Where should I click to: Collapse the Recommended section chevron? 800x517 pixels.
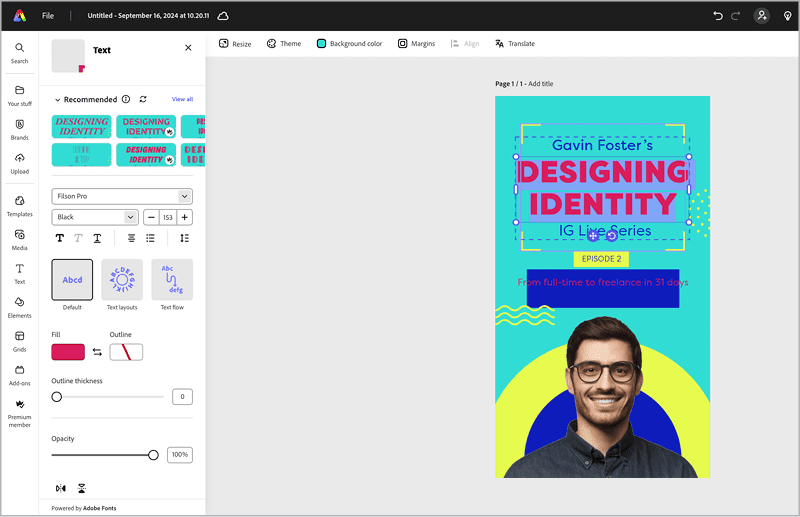click(57, 100)
